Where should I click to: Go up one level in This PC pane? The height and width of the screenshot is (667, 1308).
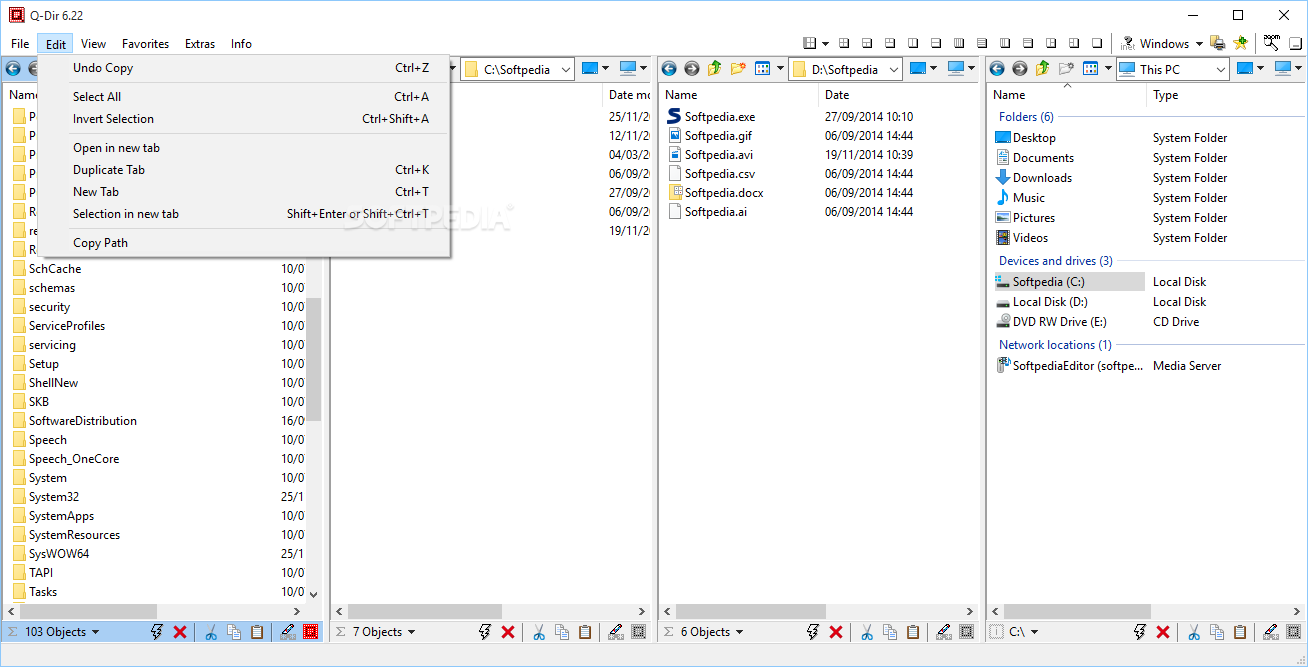click(1042, 69)
